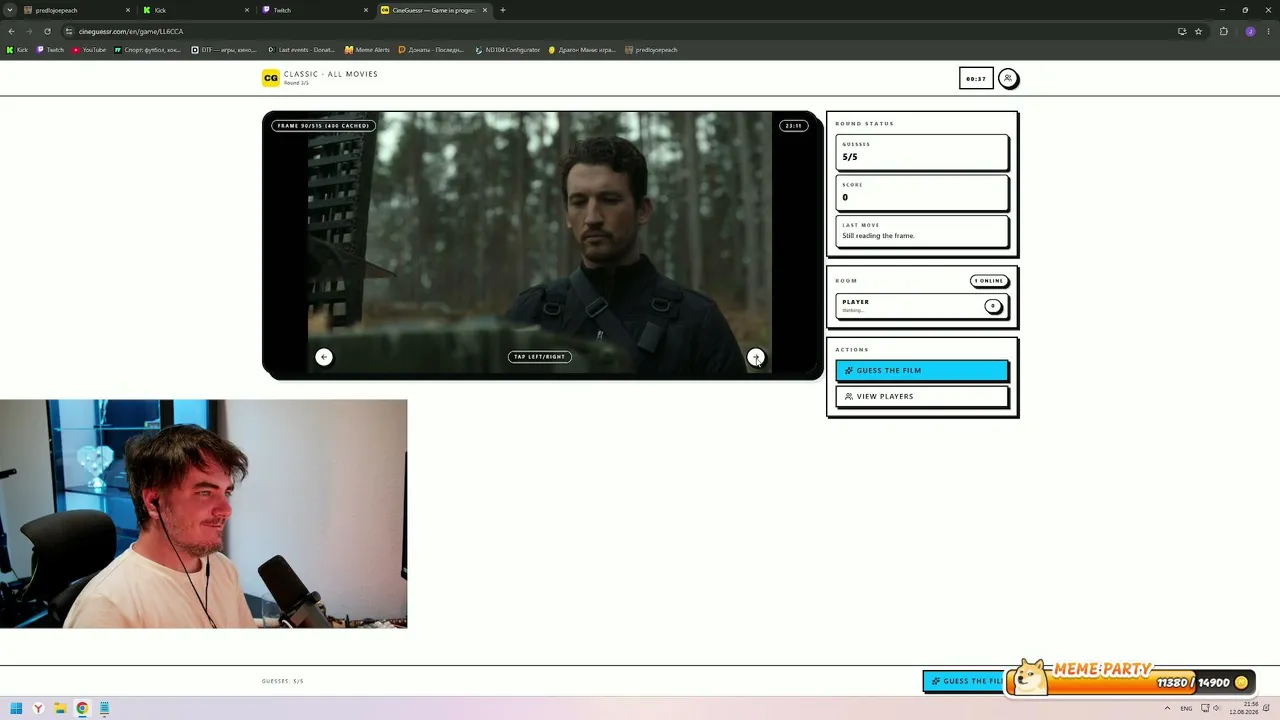Open the blue app next to Chrome on taskbar
Image resolution: width=1280 pixels, height=720 pixels.
(x=104, y=709)
